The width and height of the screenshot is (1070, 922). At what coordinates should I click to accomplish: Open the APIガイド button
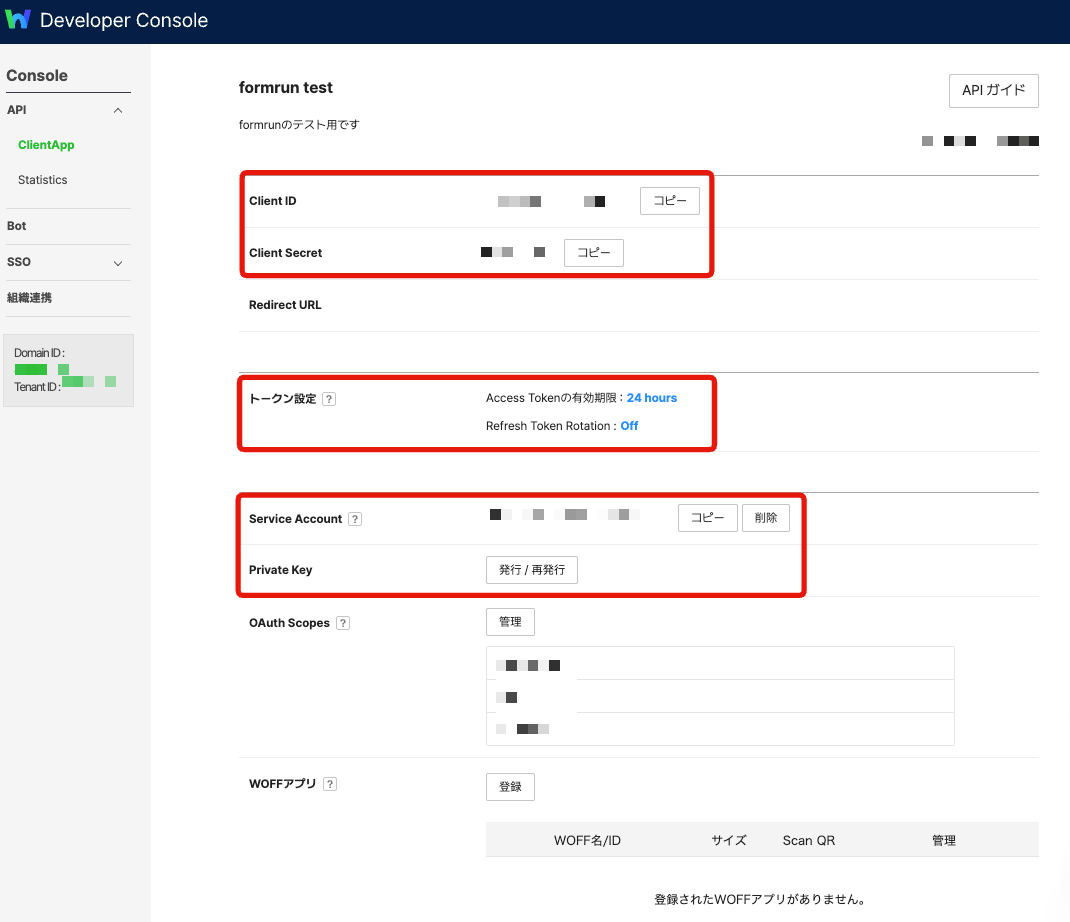click(993, 90)
